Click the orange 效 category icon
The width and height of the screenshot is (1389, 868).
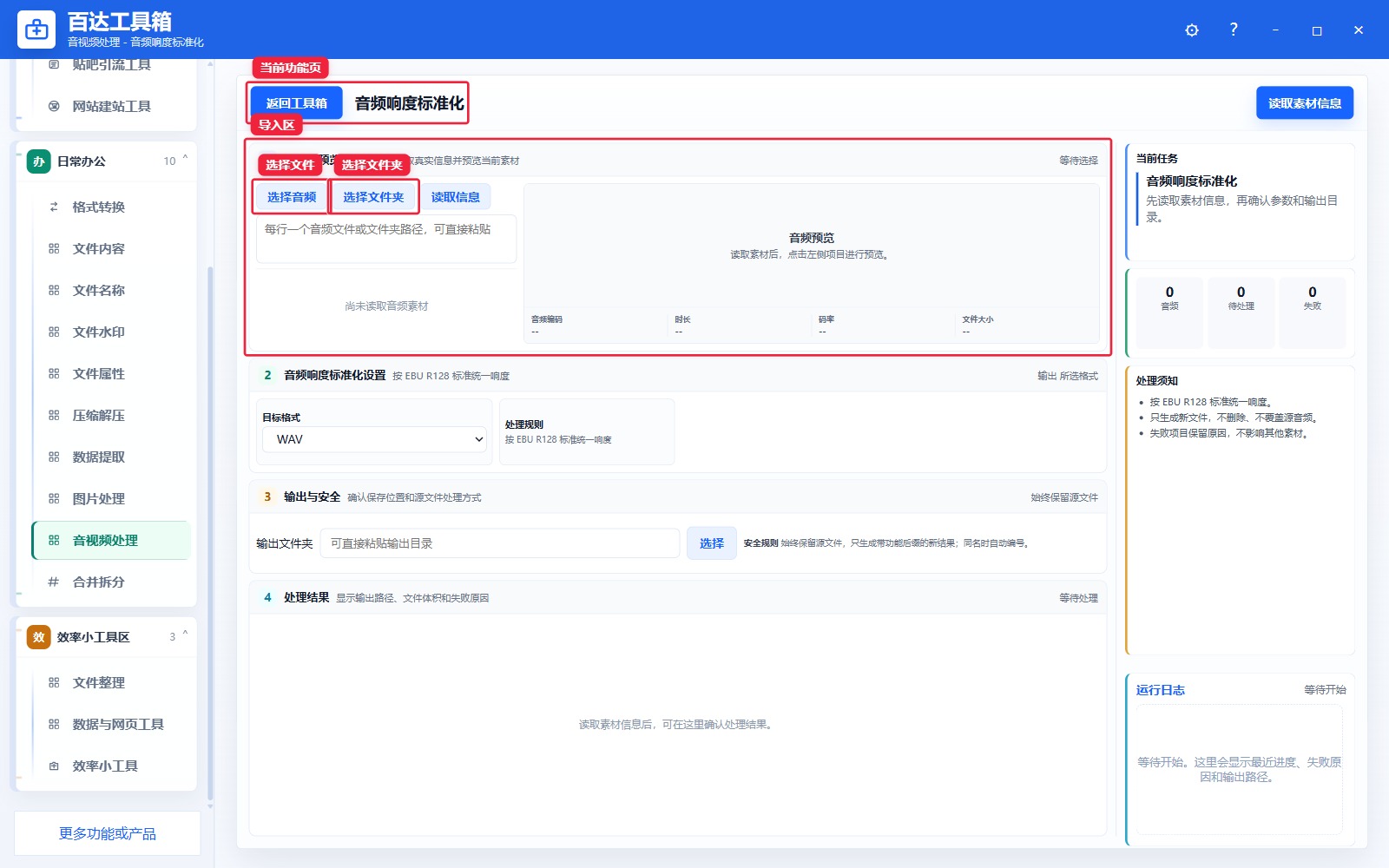[39, 637]
